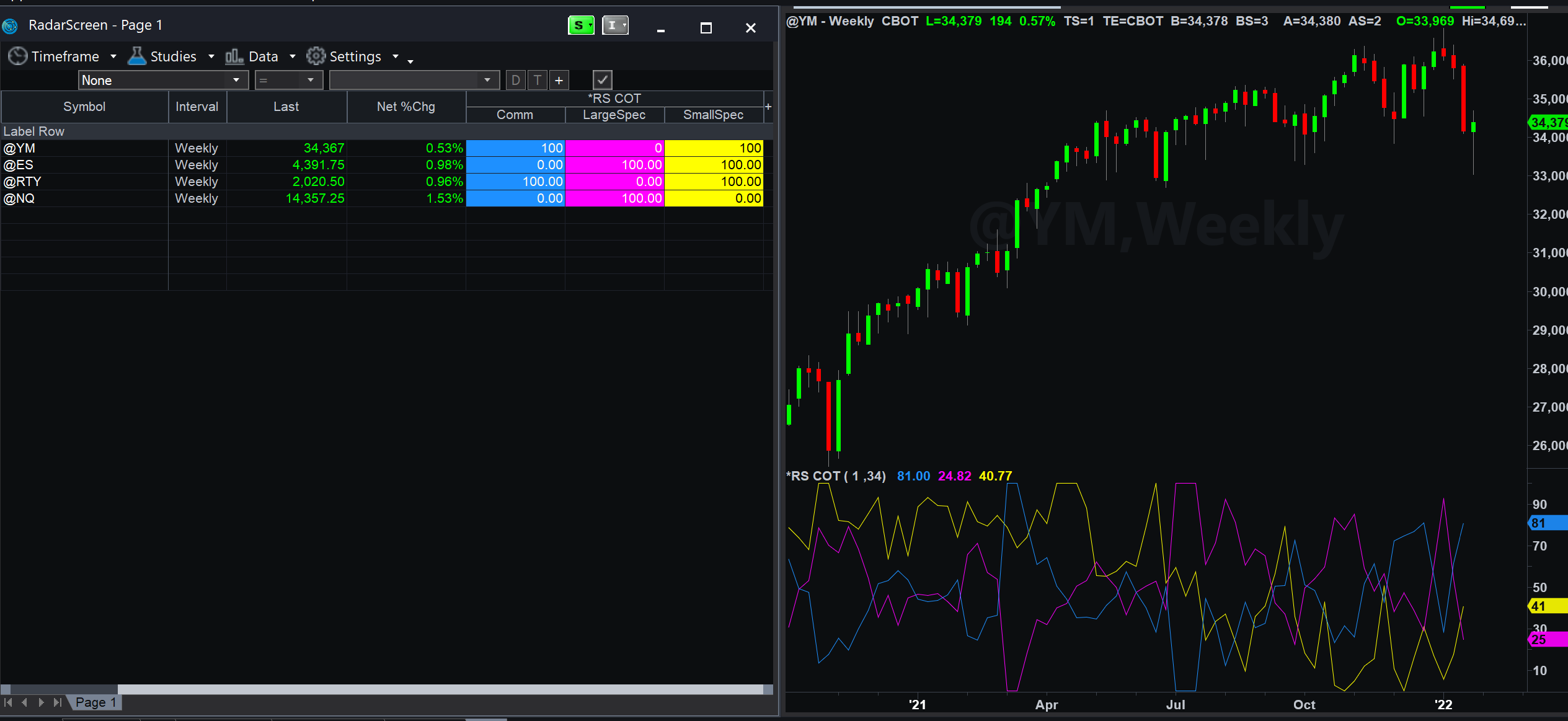Image resolution: width=1568 pixels, height=721 pixels.
Task: Sort by the Net %Chg column header
Action: pos(405,107)
